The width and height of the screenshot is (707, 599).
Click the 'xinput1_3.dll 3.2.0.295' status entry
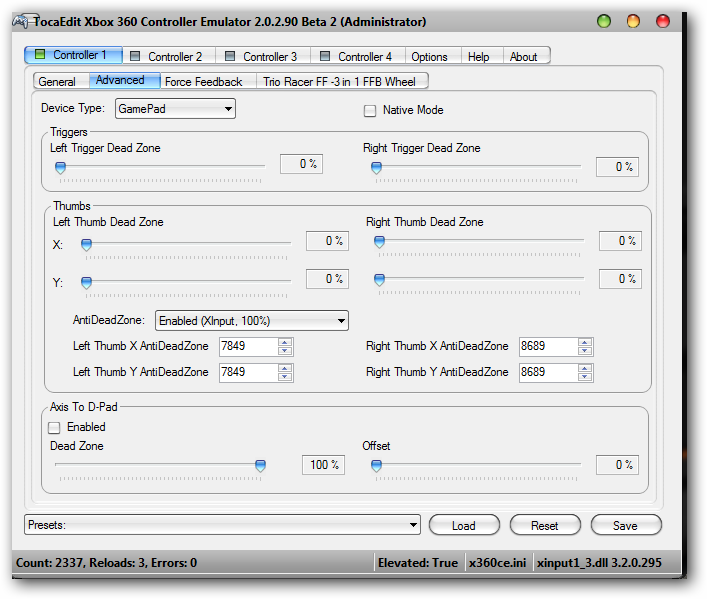[x=599, y=563]
